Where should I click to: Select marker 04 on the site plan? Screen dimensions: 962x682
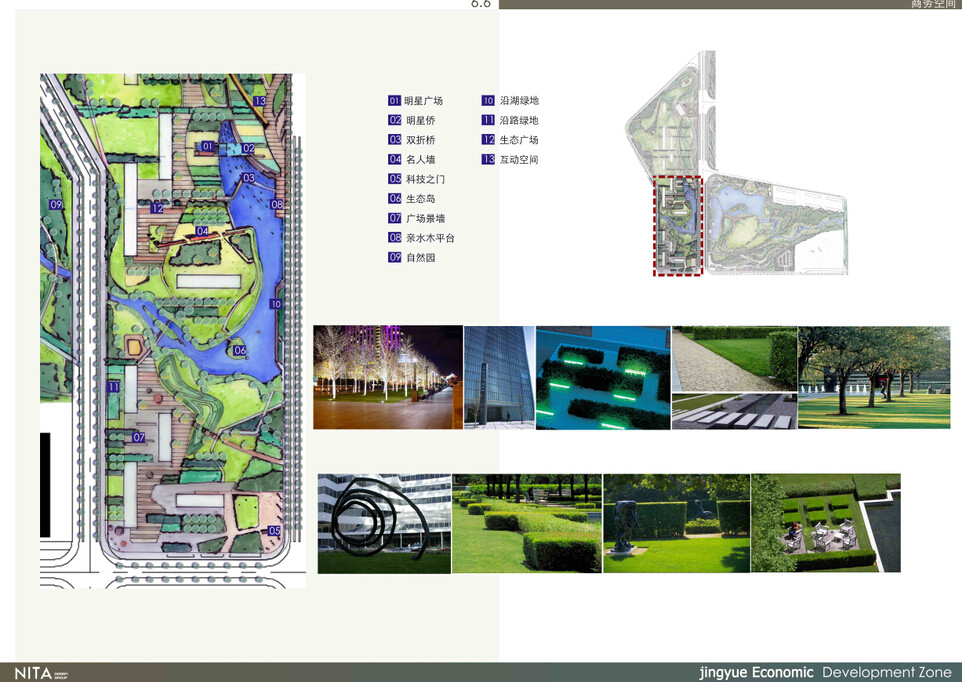pos(202,231)
